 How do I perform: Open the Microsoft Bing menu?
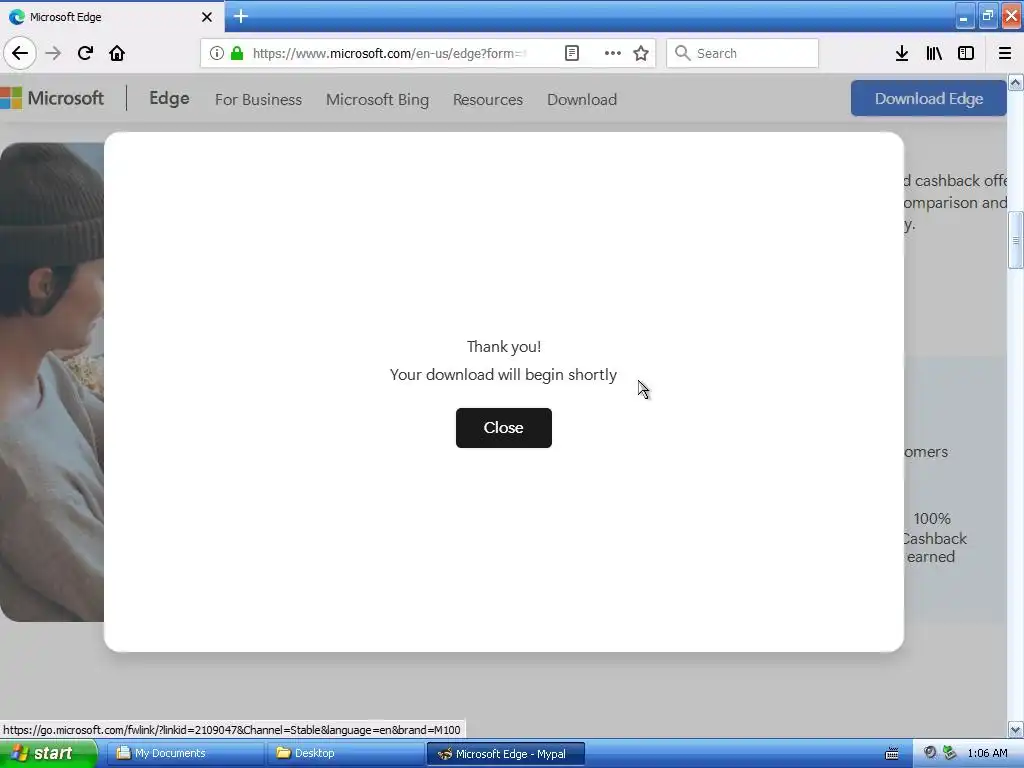point(377,99)
